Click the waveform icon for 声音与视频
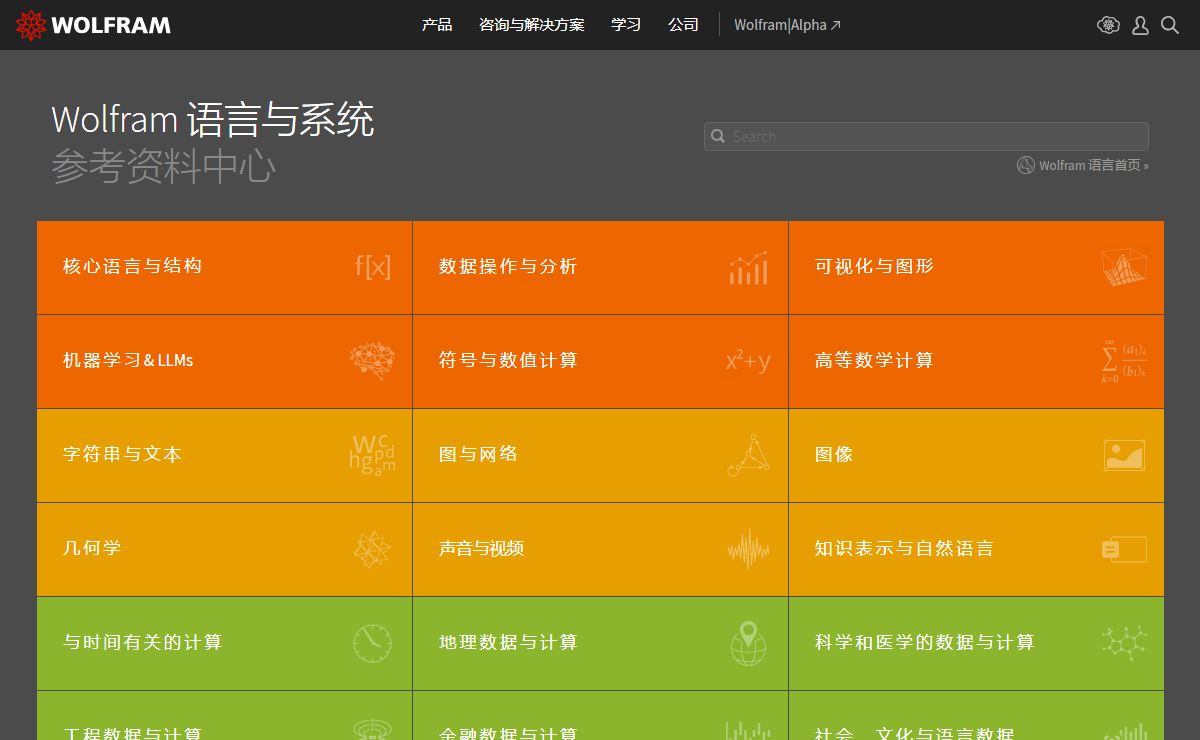The width and height of the screenshot is (1200, 740). coord(748,549)
